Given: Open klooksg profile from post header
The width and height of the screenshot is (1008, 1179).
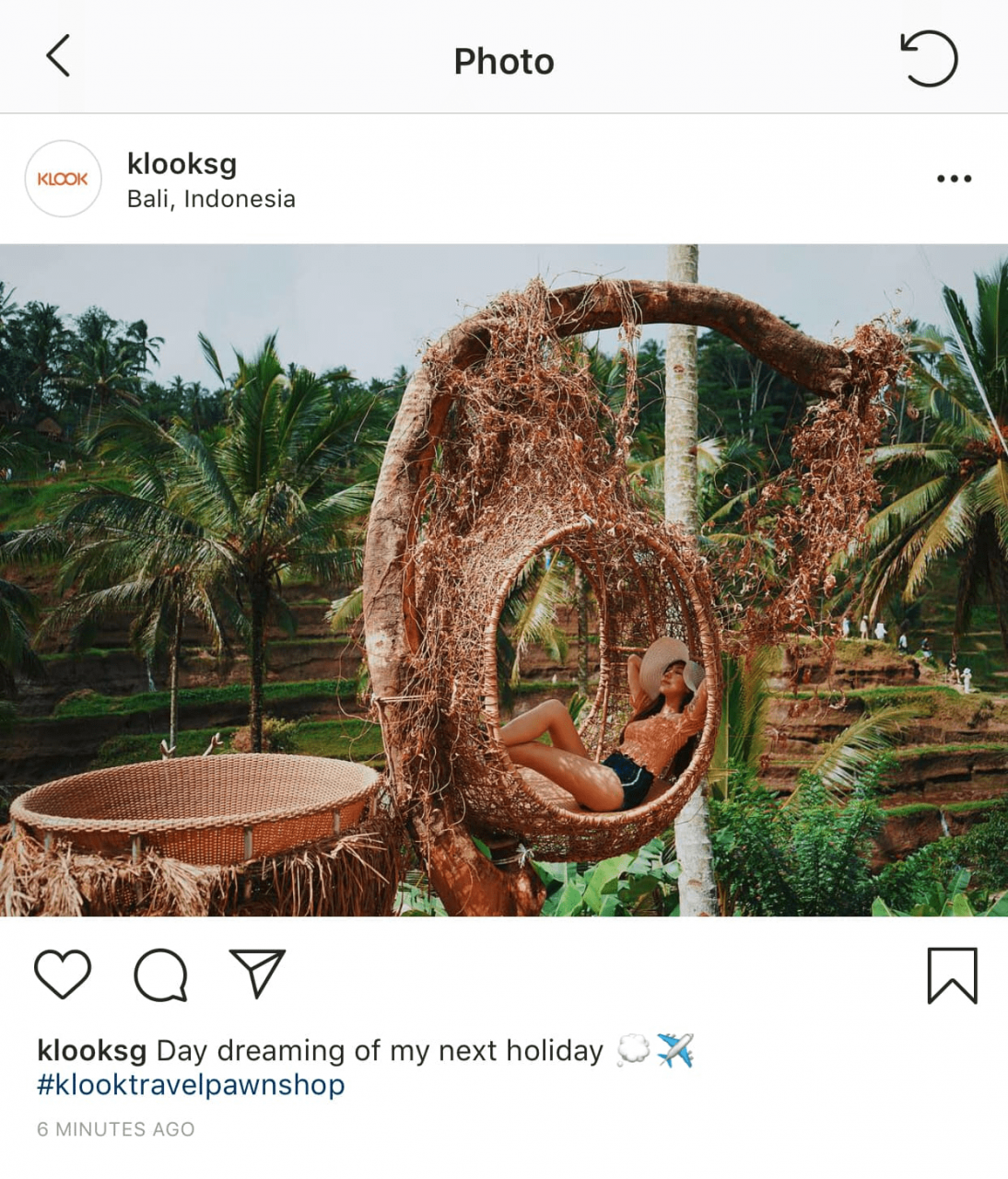Looking at the screenshot, I should [x=182, y=164].
